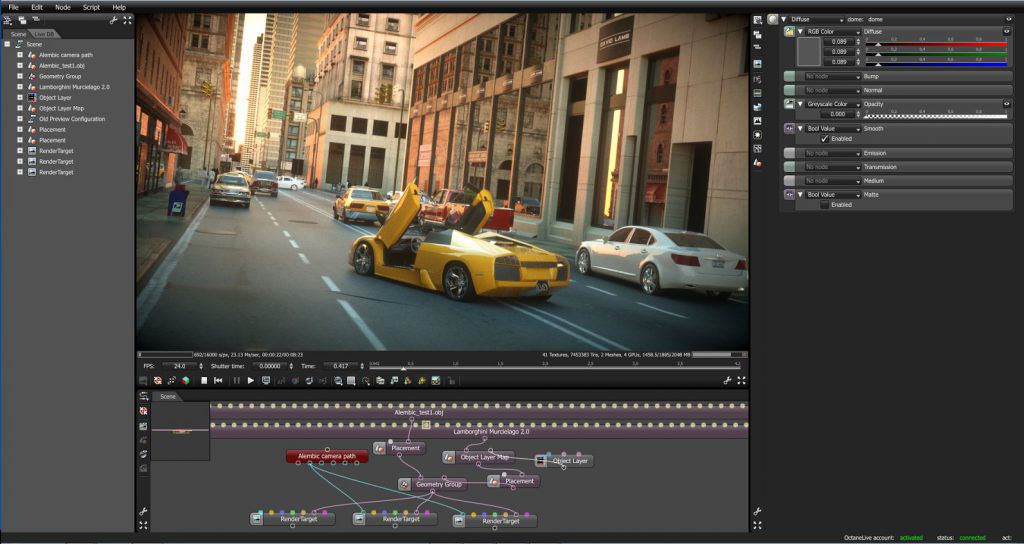This screenshot has width=1024, height=544.
Task: Open the Help menu
Action: point(119,7)
